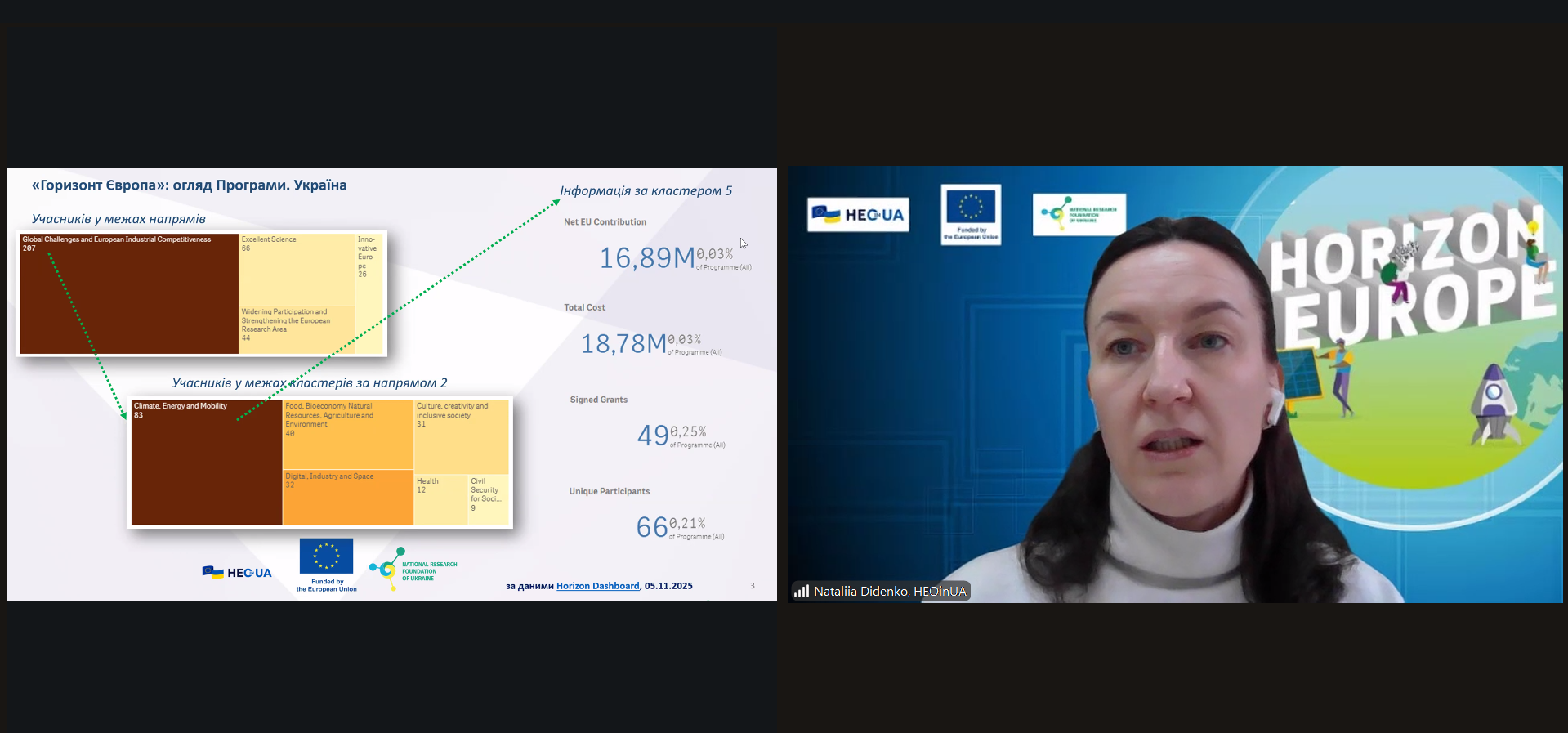Viewport: 1568px width, 733px height.
Task: Select the Nataliia Didenko, HEOinUA name label
Action: [x=889, y=591]
